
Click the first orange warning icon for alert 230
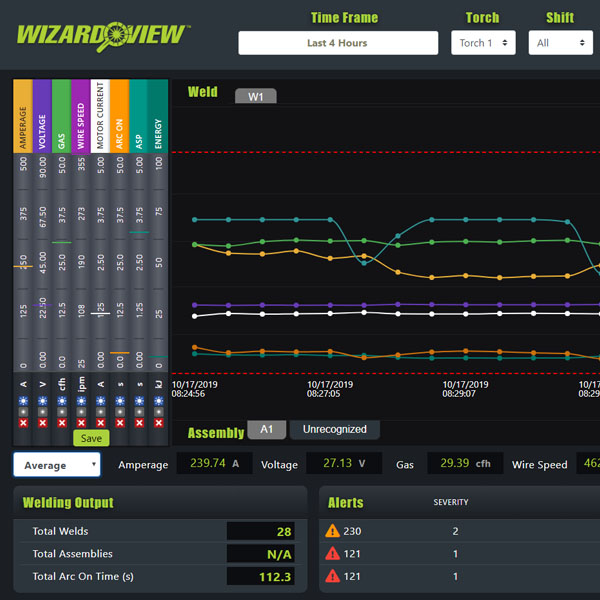click(333, 531)
